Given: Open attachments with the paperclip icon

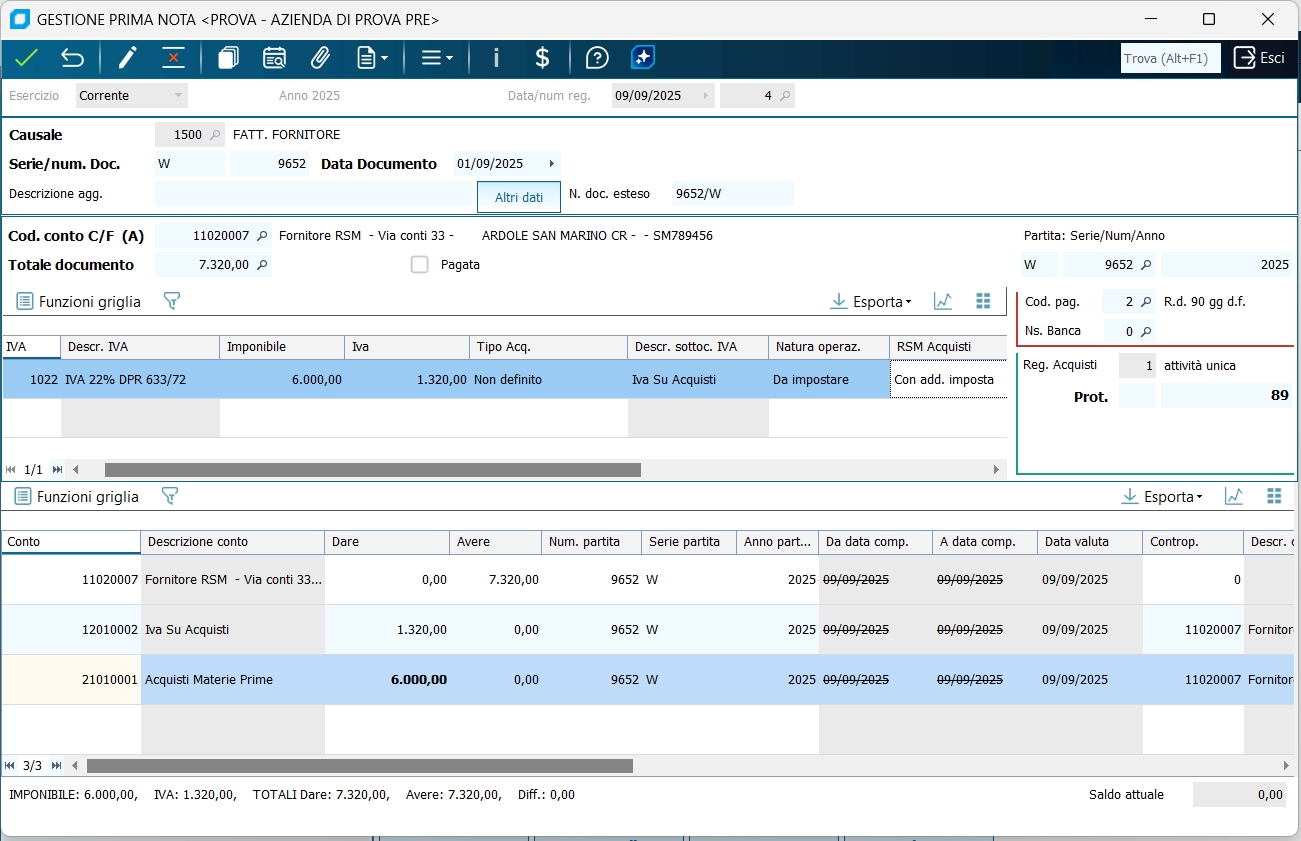Looking at the screenshot, I should (320, 58).
